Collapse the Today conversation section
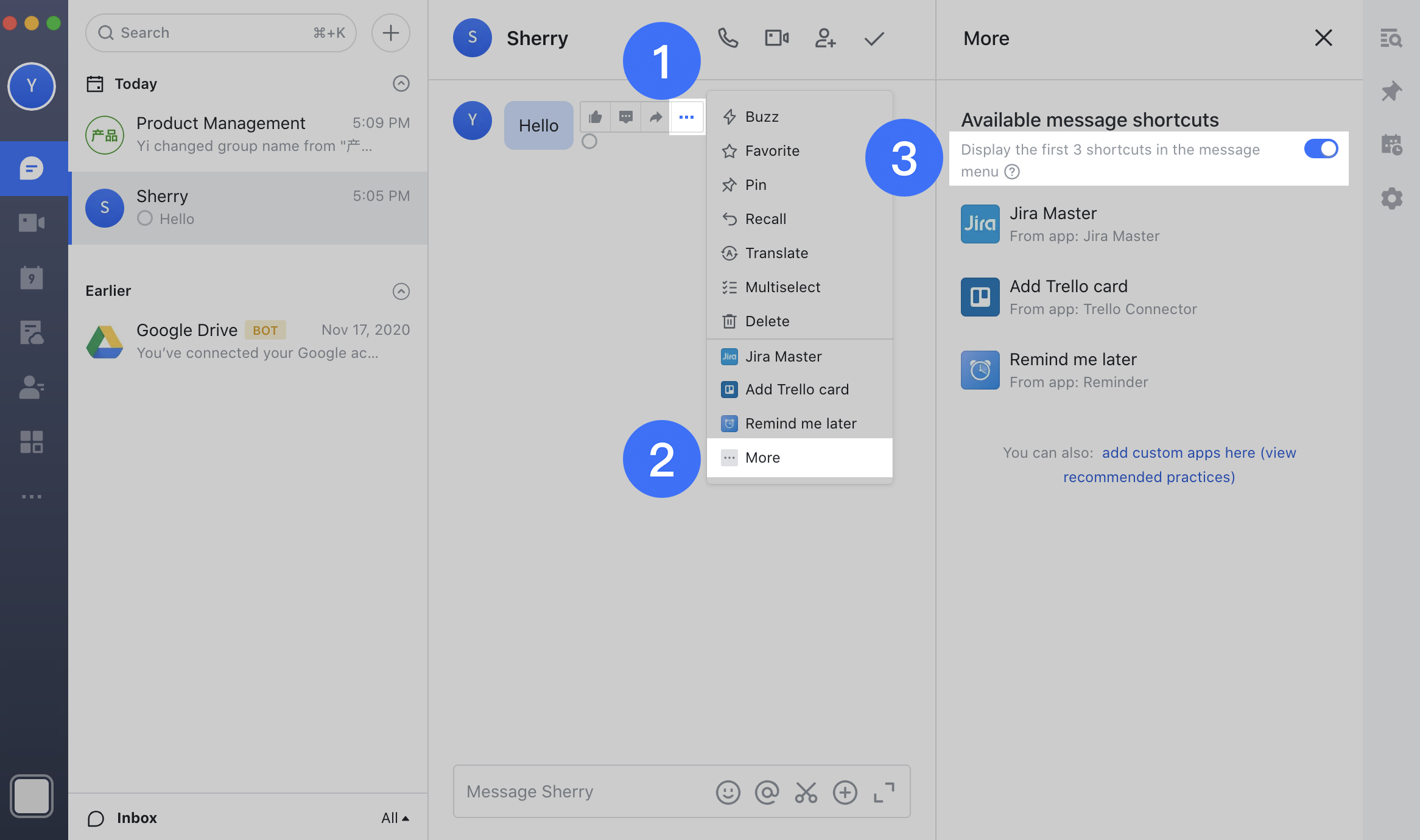Screen dimensions: 1420x840 click(401, 83)
